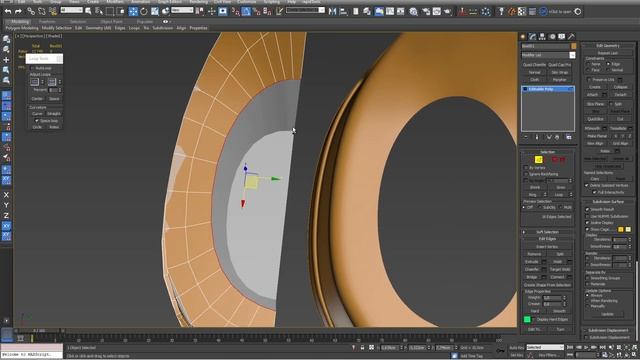
Task: Click the Render Production teapot icon
Action: tap(447, 11)
